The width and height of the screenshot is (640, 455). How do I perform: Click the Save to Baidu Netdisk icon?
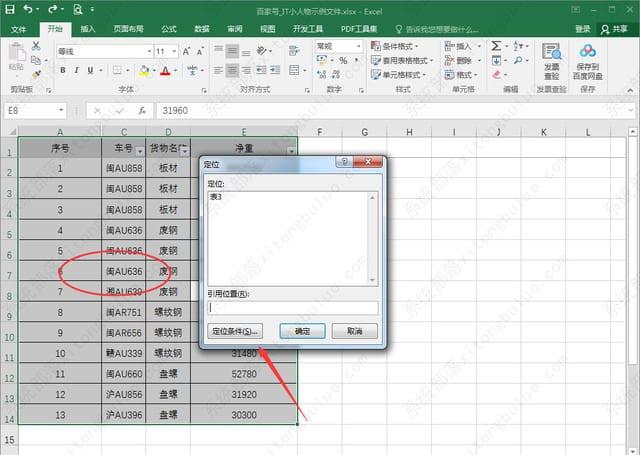(x=588, y=51)
